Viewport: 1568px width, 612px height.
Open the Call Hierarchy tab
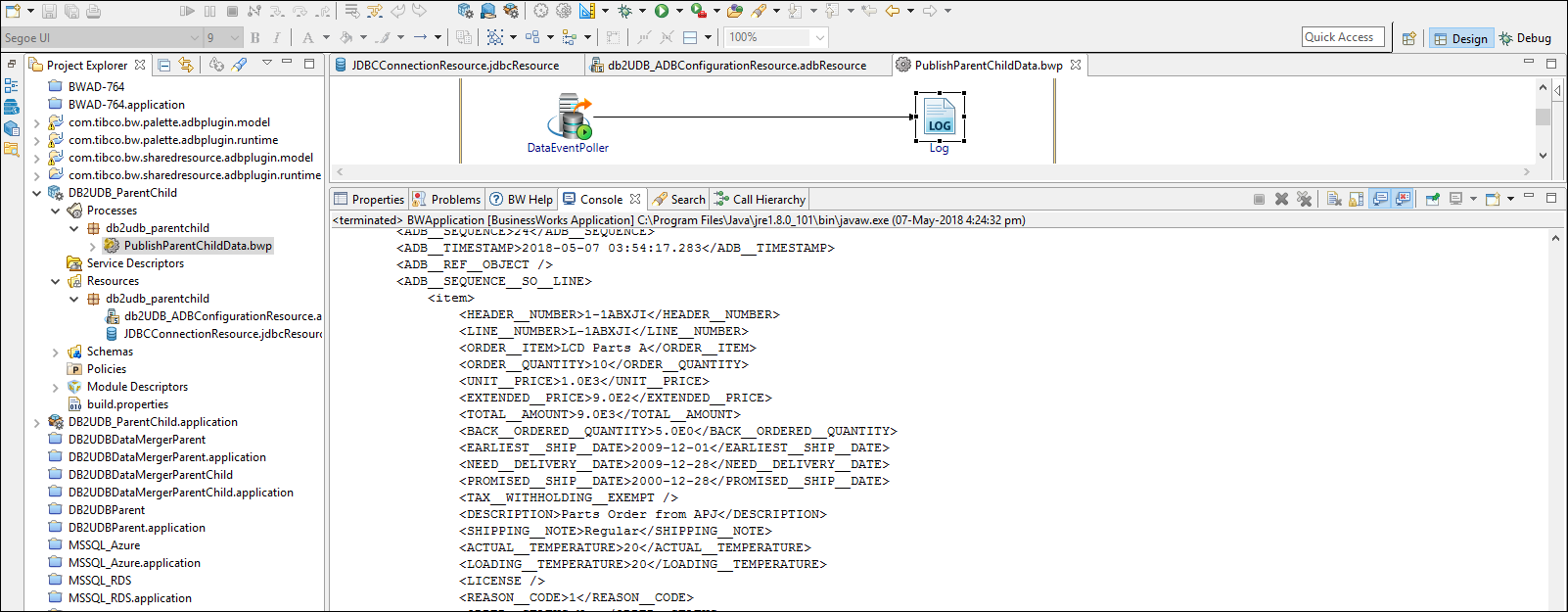point(761,199)
